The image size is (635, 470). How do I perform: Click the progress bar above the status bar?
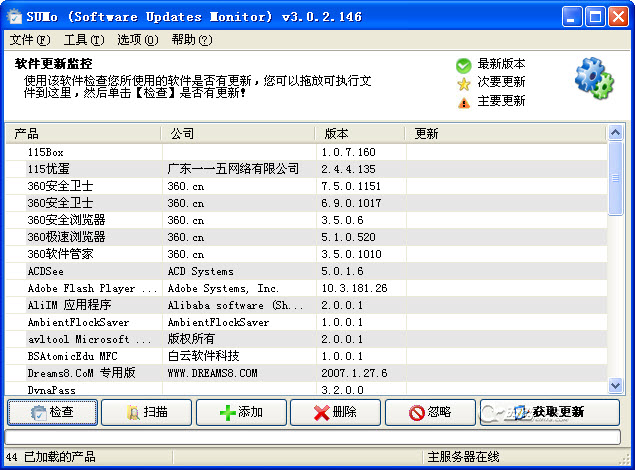pos(313,437)
